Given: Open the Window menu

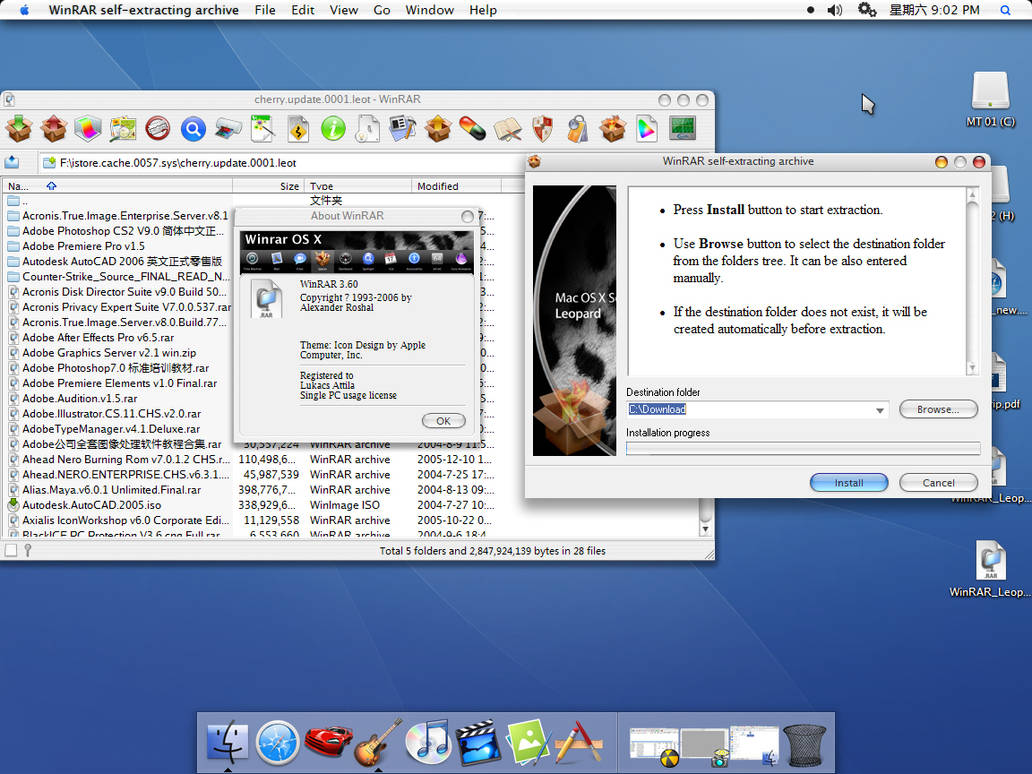Looking at the screenshot, I should point(429,10).
